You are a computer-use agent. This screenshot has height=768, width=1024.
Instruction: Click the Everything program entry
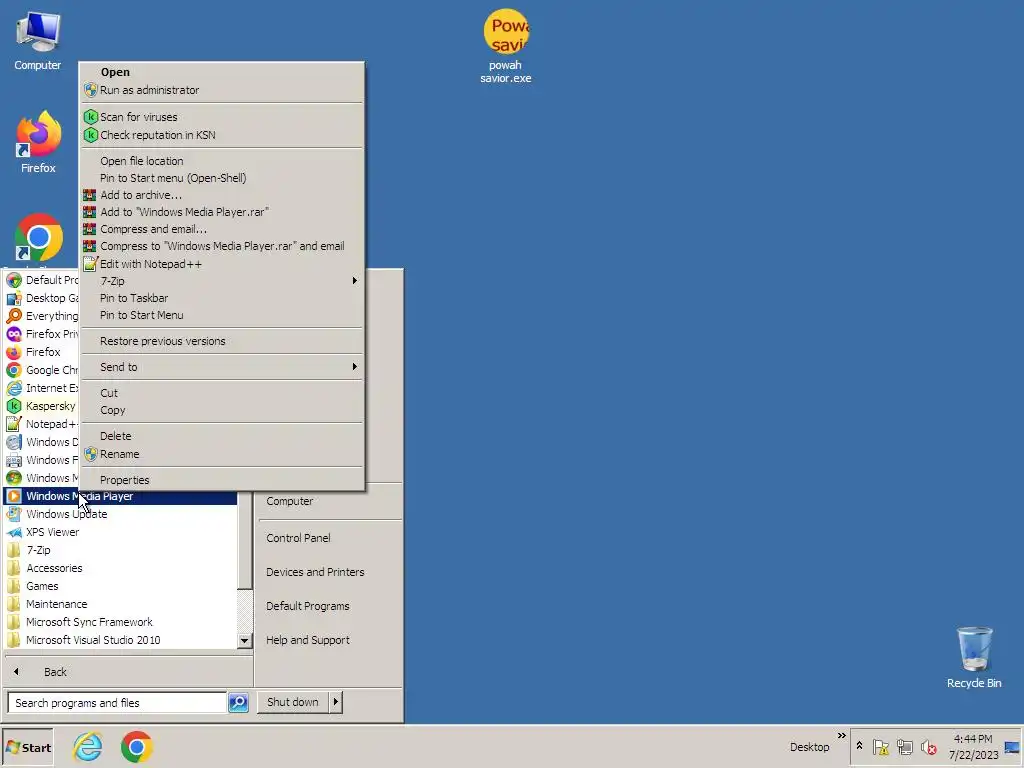click(x=42, y=316)
